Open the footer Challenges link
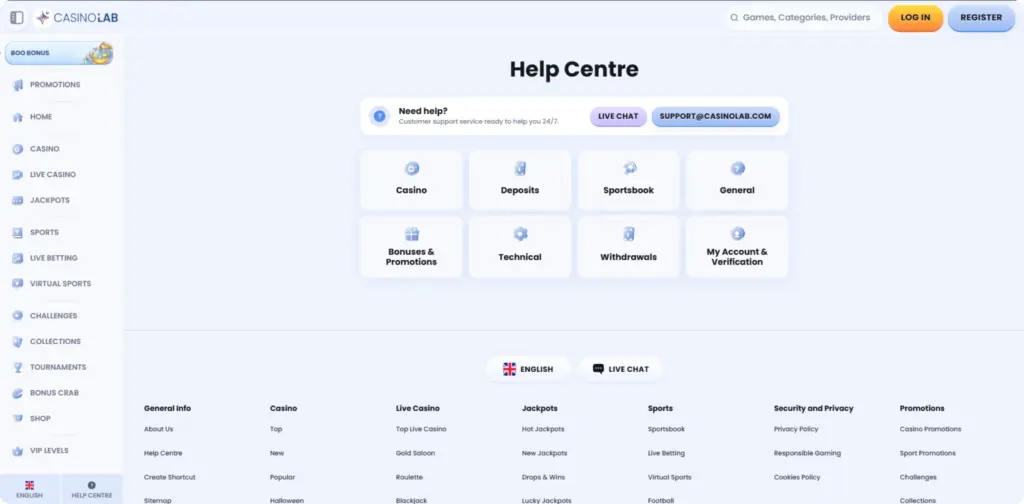The height and width of the screenshot is (504, 1024). (918, 477)
